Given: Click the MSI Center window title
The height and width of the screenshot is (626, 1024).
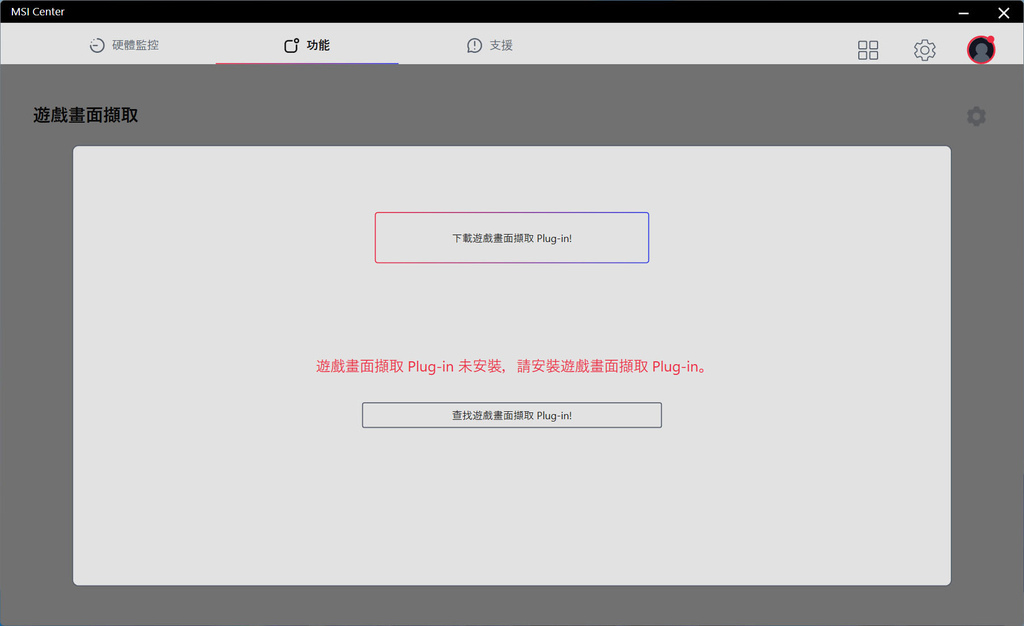Looking at the screenshot, I should click(38, 12).
